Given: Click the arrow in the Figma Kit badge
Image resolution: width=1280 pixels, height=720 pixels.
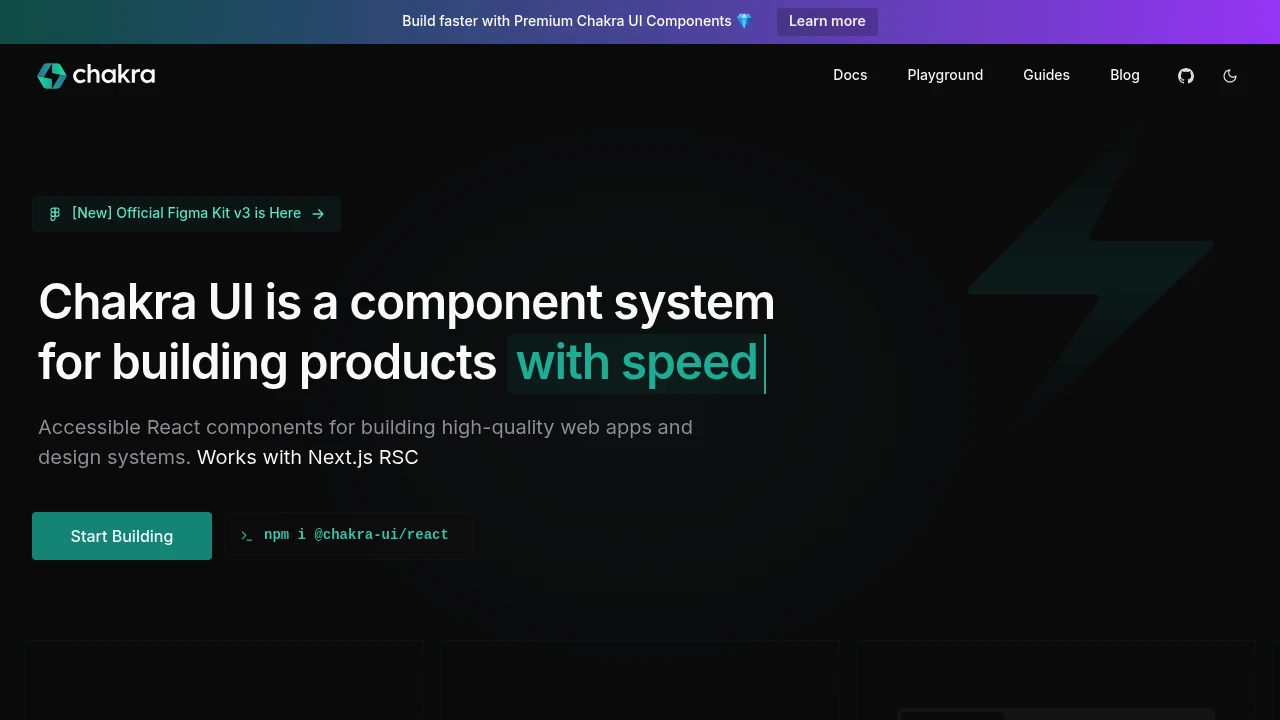Looking at the screenshot, I should 318,214.
